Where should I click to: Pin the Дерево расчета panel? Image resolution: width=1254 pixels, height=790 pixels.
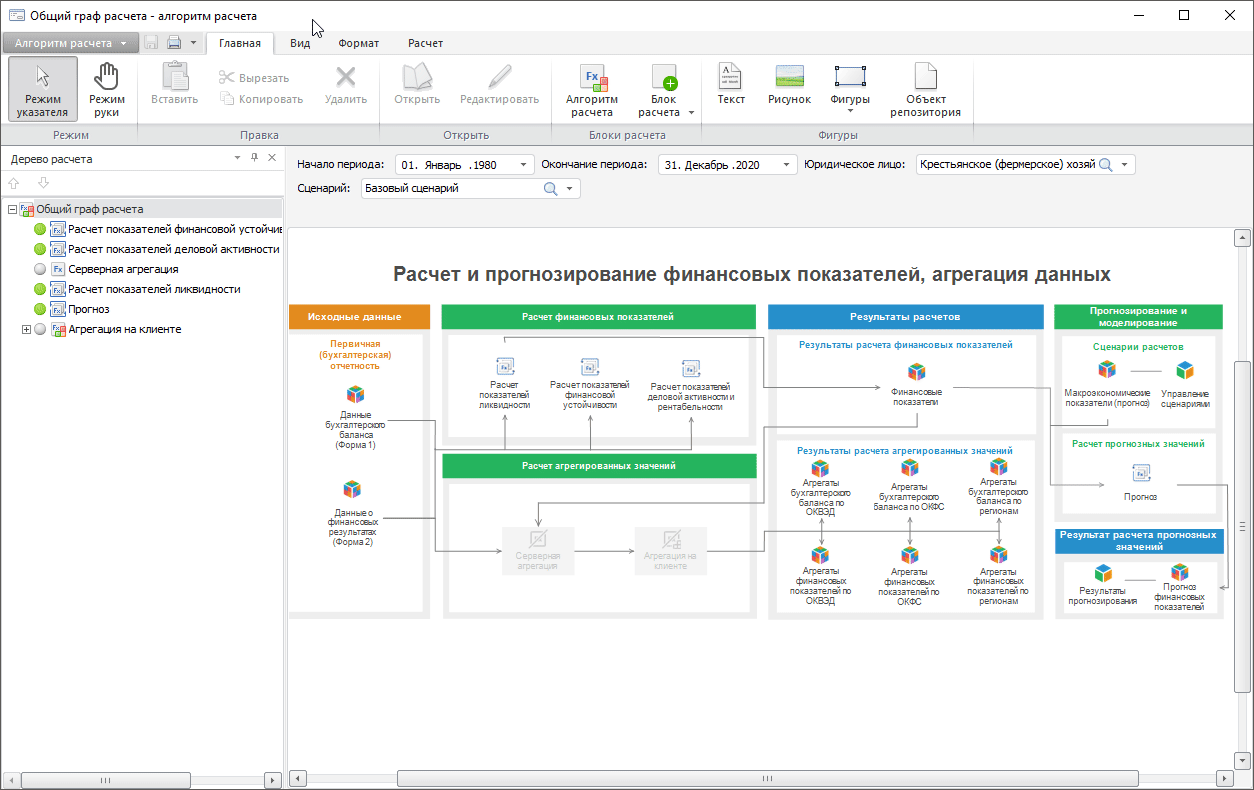[254, 158]
